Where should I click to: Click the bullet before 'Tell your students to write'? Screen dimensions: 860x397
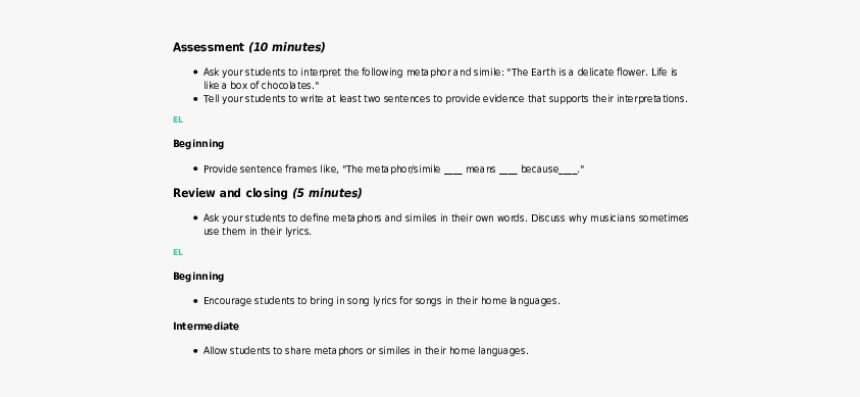tap(196, 99)
